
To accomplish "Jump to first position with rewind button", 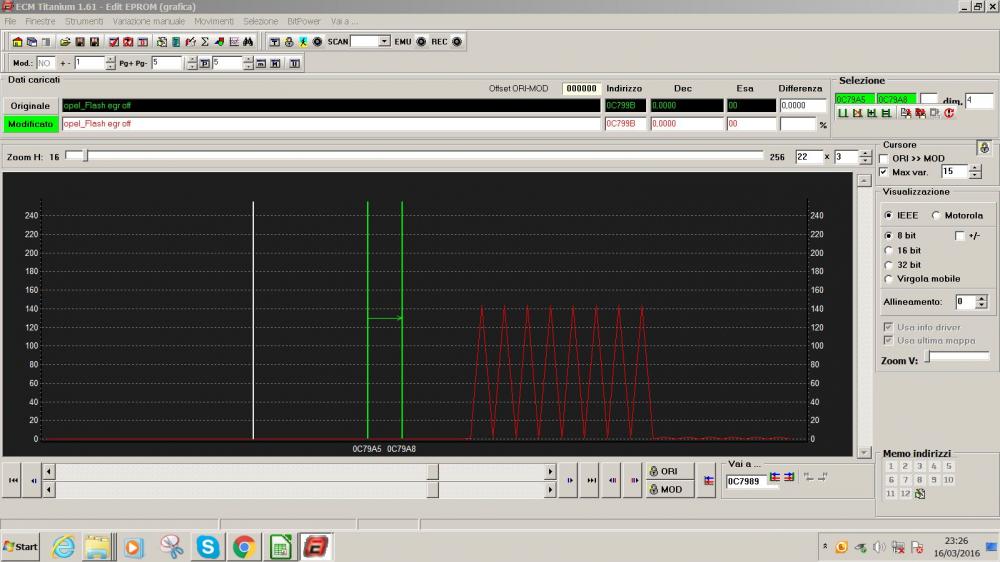I will (13, 480).
